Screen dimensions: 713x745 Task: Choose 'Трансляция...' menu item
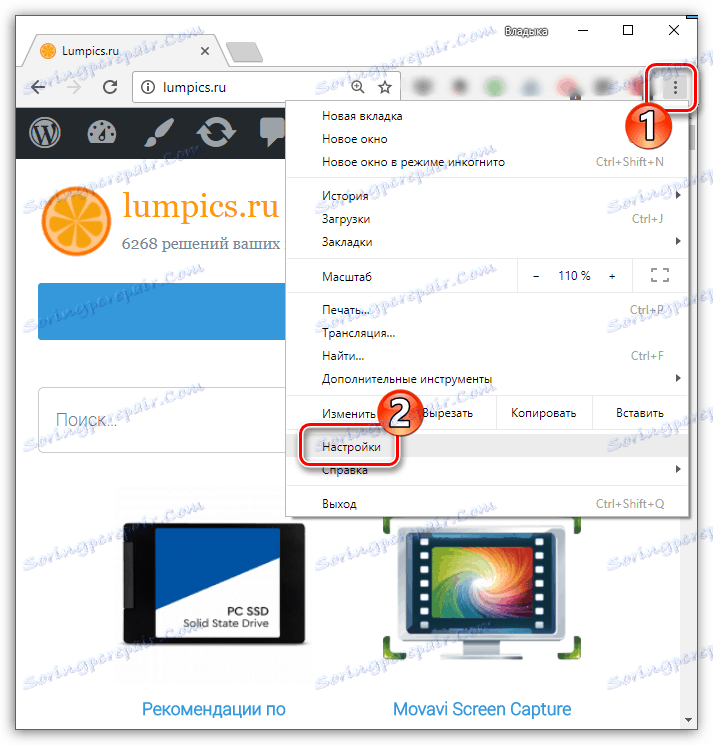(487, 333)
